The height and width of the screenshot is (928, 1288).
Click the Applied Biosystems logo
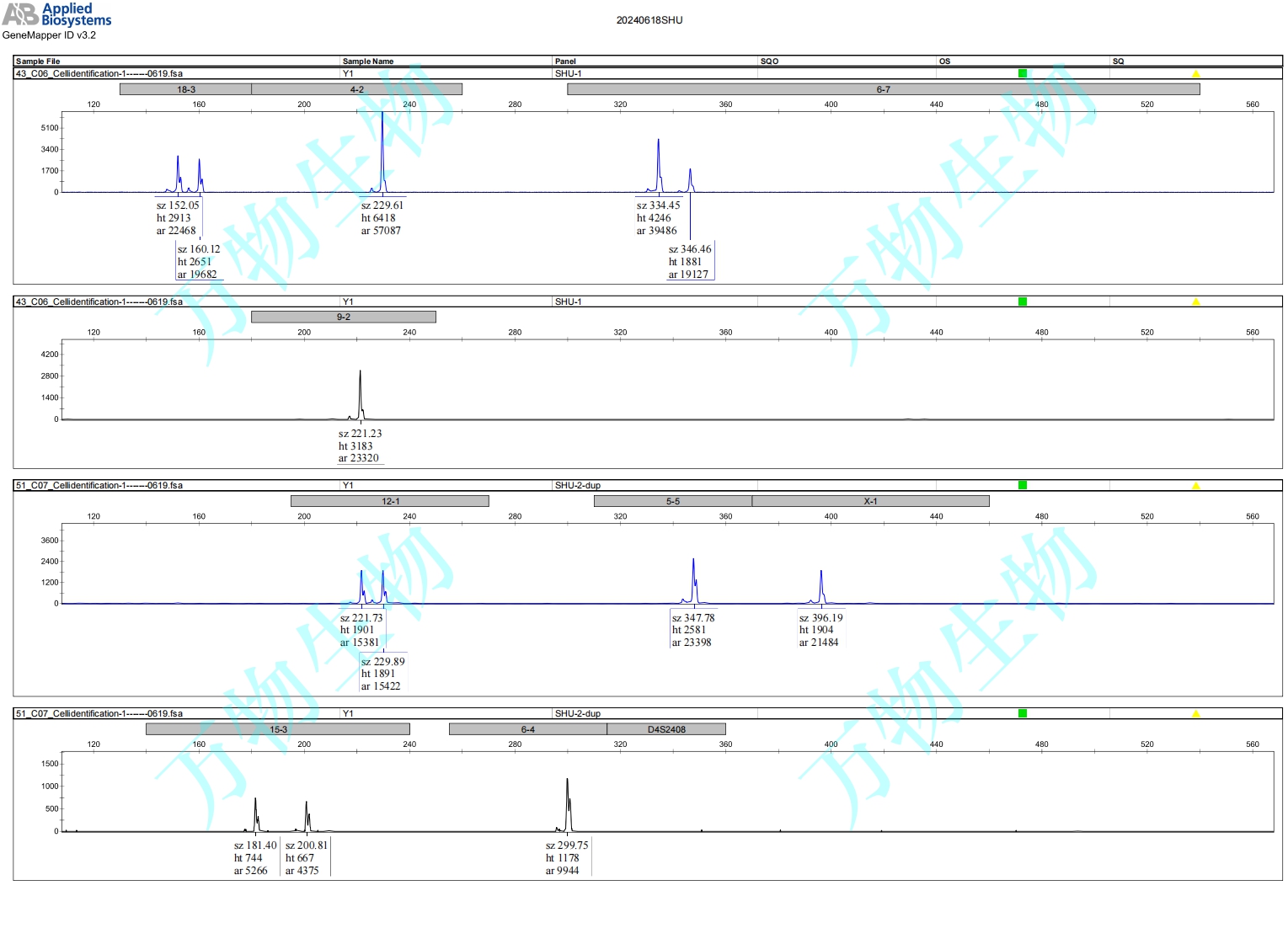pyautogui.click(x=56, y=14)
